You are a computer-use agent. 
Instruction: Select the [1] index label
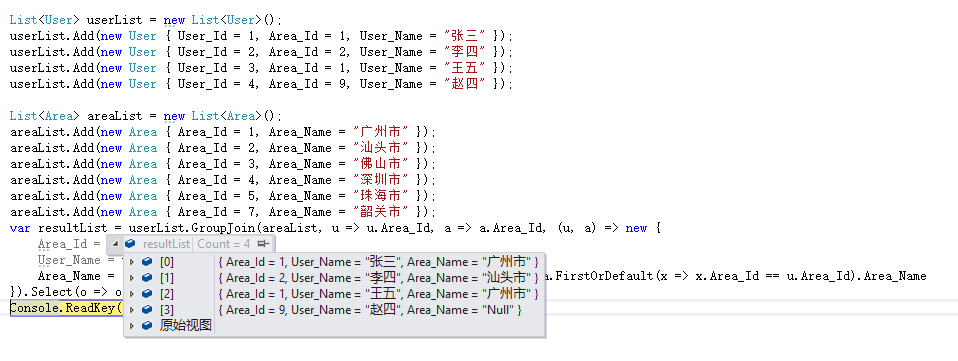(x=167, y=278)
